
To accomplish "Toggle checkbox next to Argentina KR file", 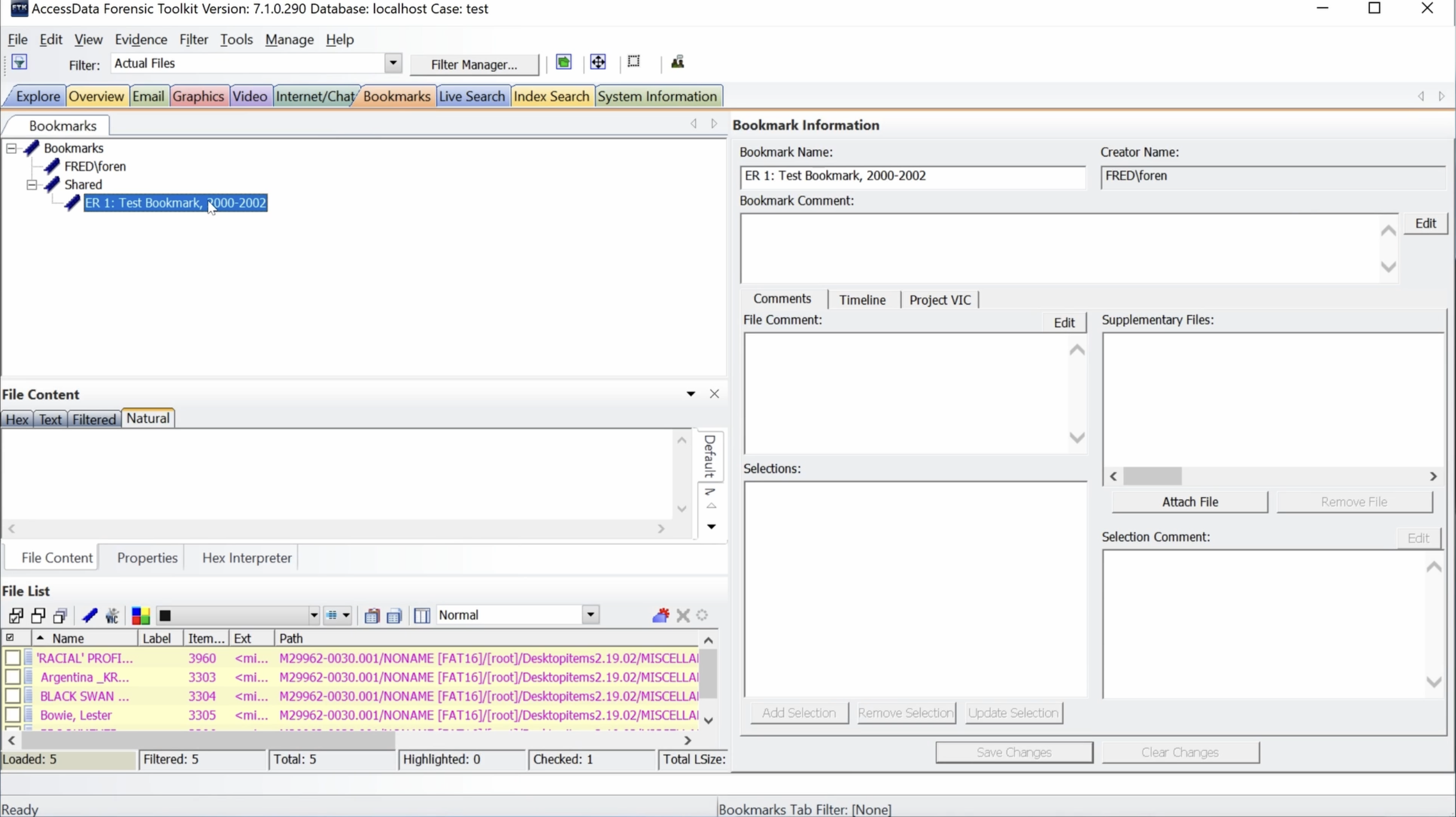I will tap(11, 677).
